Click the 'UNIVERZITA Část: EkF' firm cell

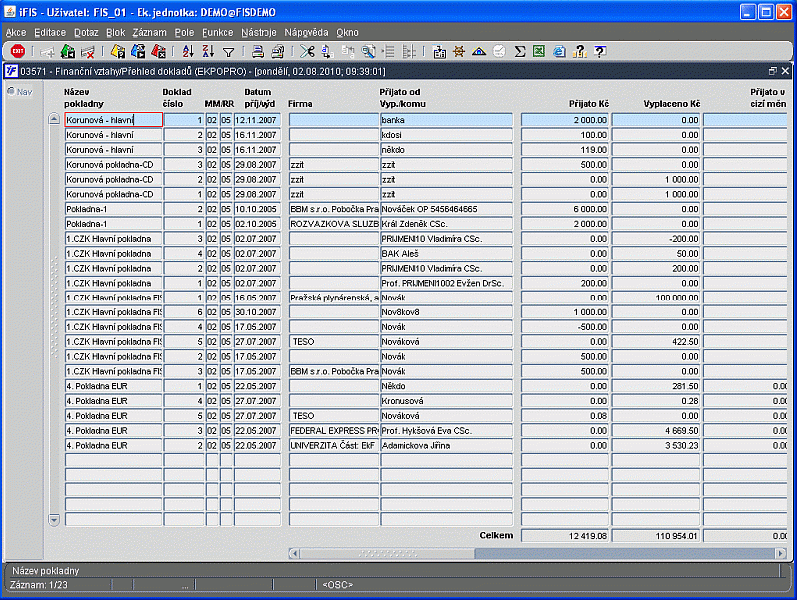pos(334,445)
